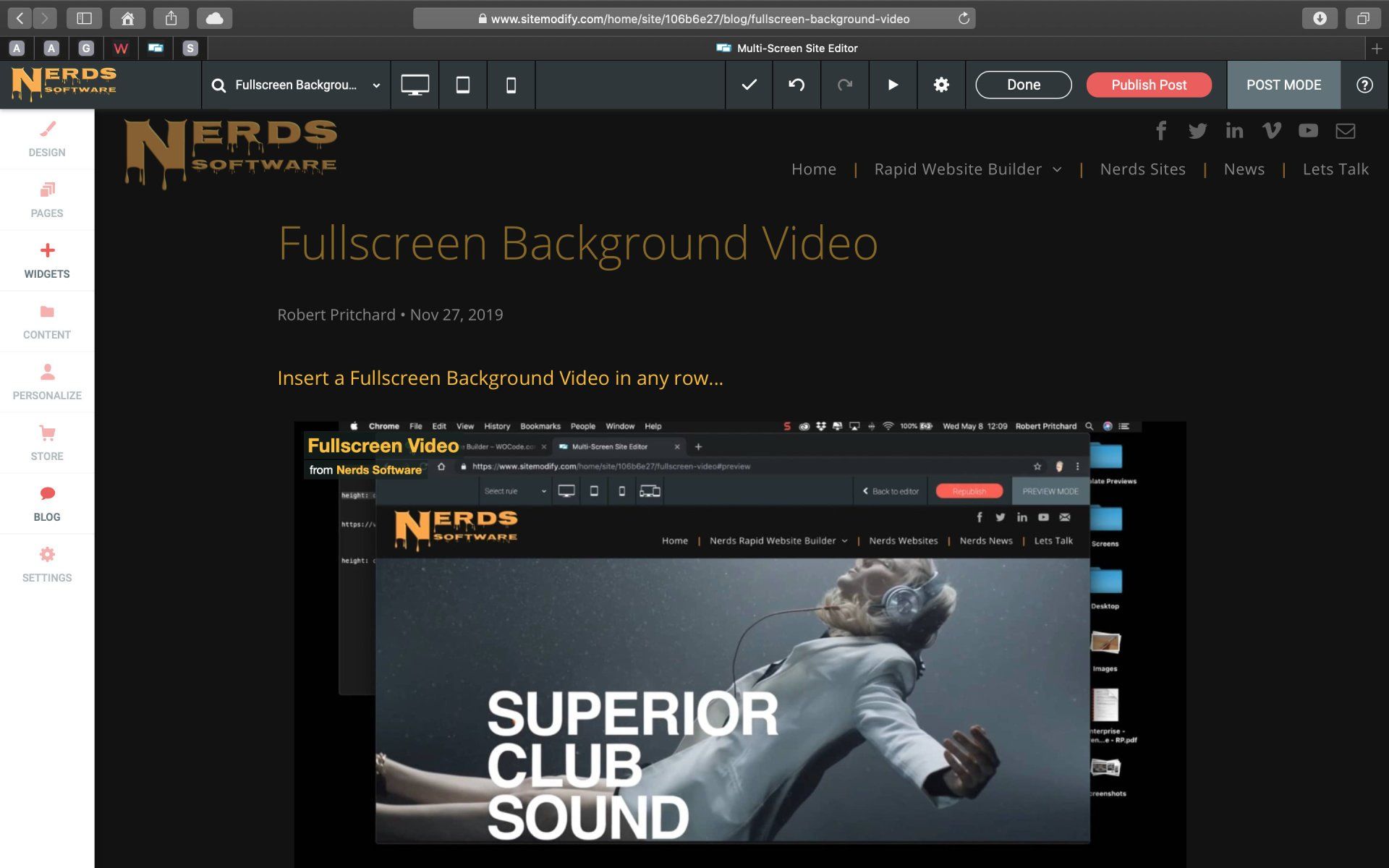Open the Store panel
This screenshot has height=868, width=1389.
click(47, 443)
